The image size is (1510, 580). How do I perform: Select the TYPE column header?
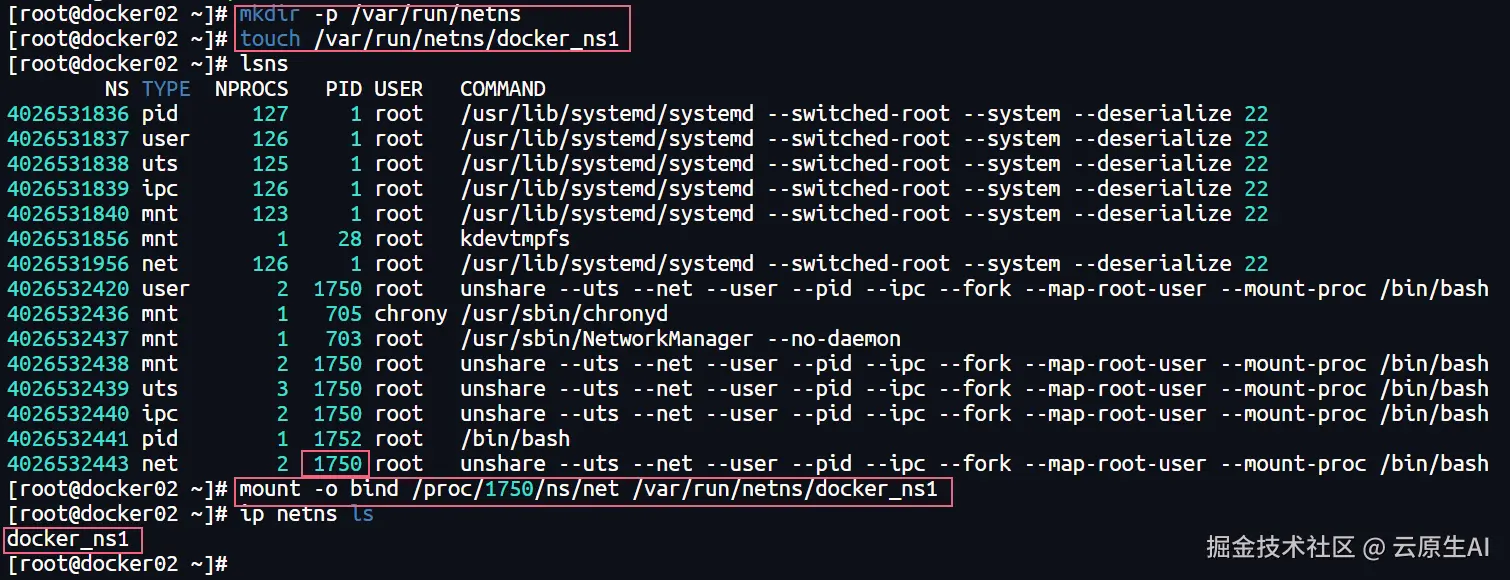pyautogui.click(x=165, y=89)
